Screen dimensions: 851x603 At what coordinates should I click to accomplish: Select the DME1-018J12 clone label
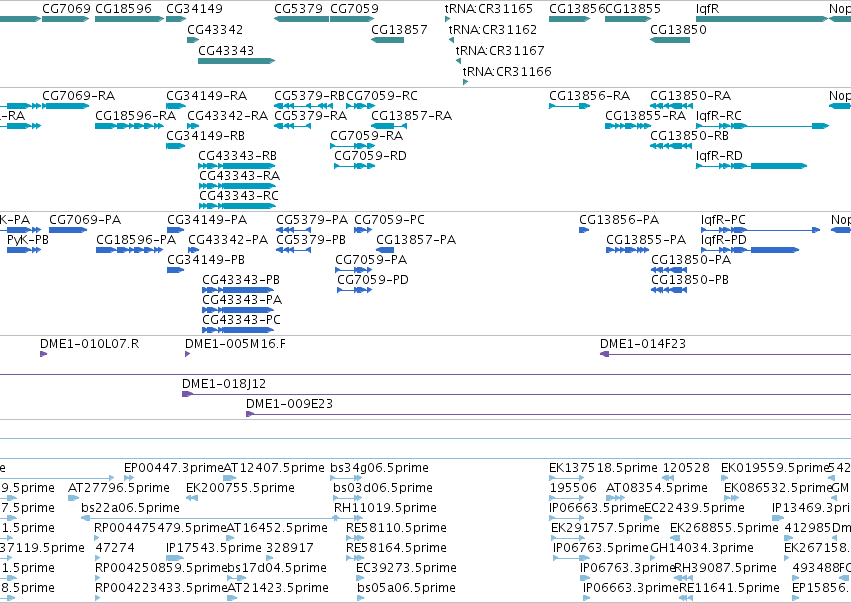click(x=224, y=384)
